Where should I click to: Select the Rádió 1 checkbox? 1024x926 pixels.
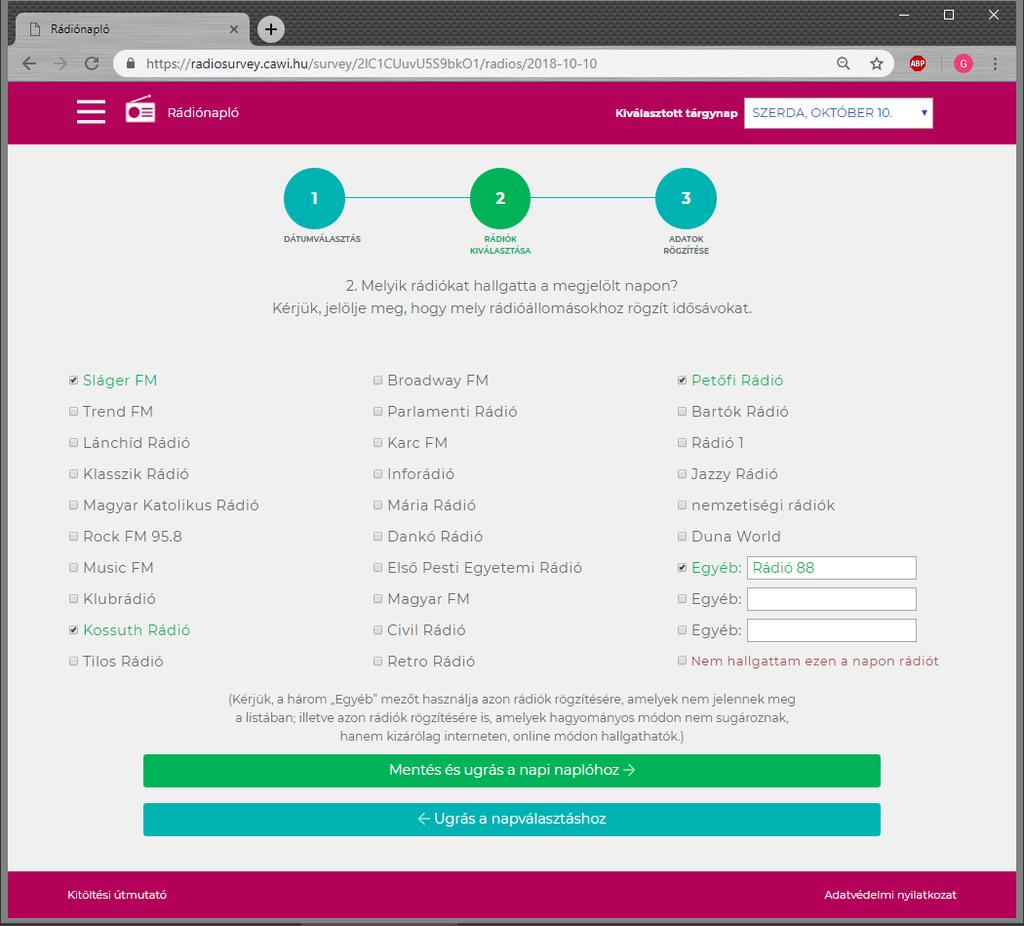(x=682, y=443)
